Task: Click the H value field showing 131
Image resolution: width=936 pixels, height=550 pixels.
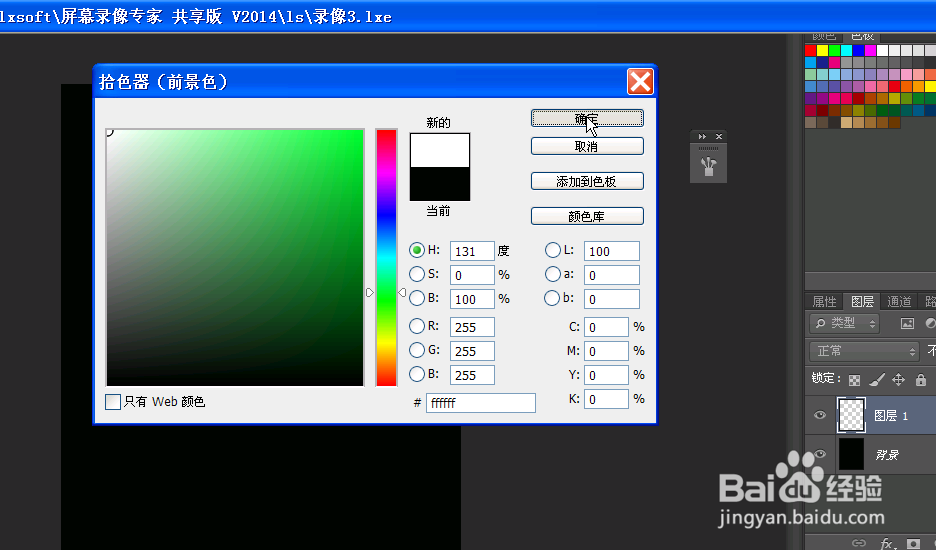Action: tap(472, 251)
